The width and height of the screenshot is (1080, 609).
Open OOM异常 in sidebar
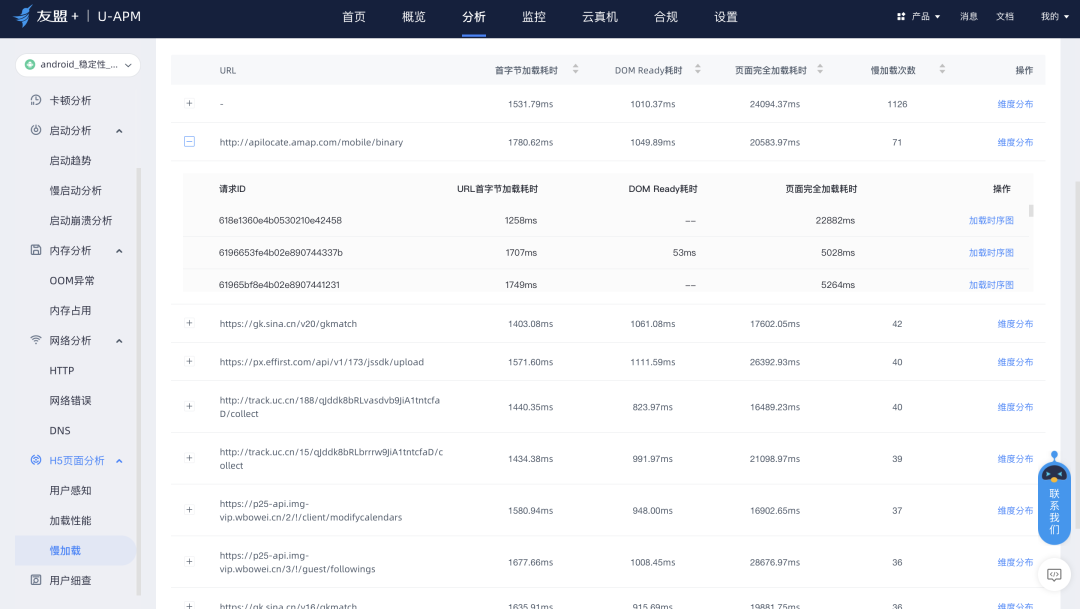tap(72, 280)
